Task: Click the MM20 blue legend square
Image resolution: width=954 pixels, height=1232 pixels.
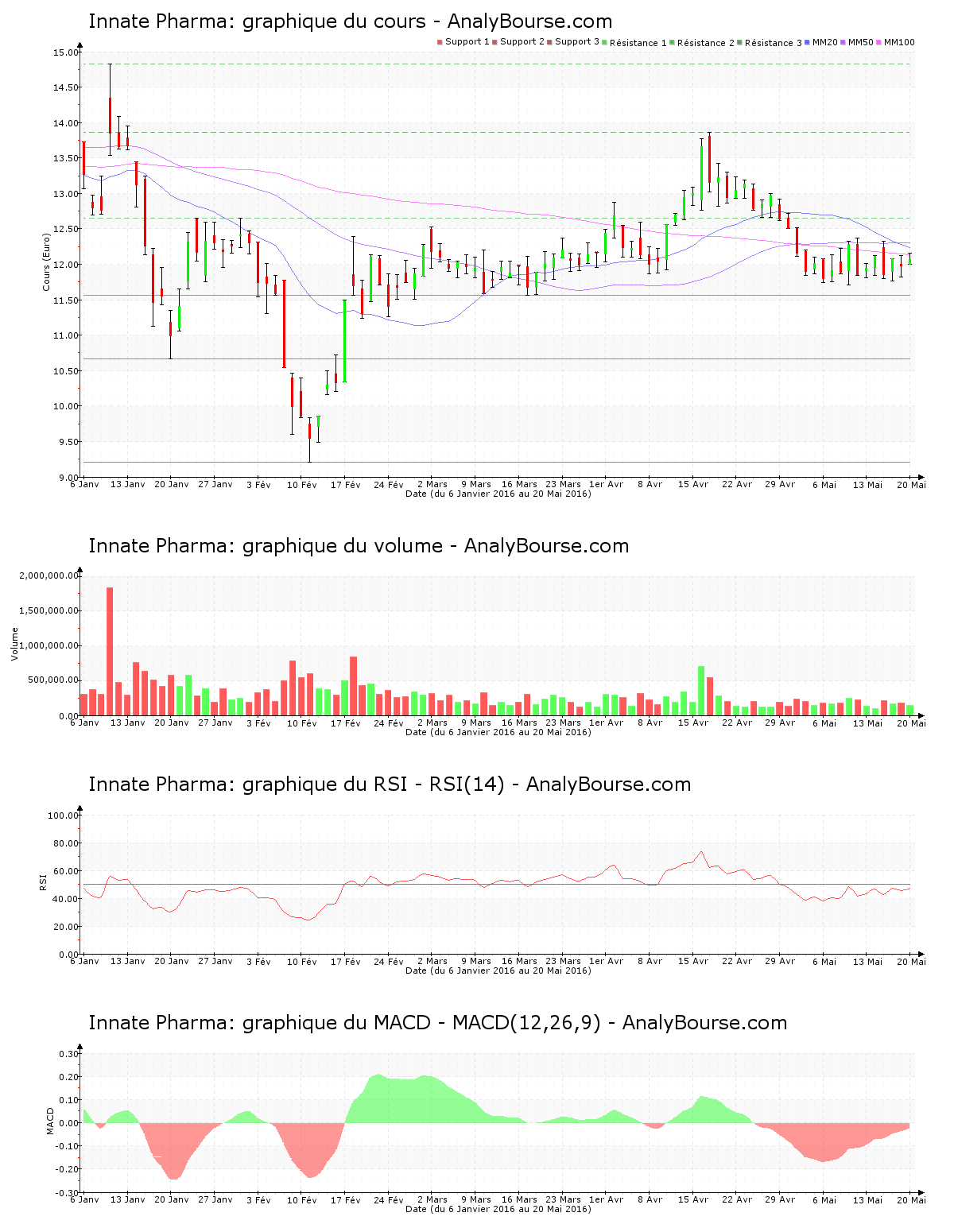Action: click(x=808, y=42)
